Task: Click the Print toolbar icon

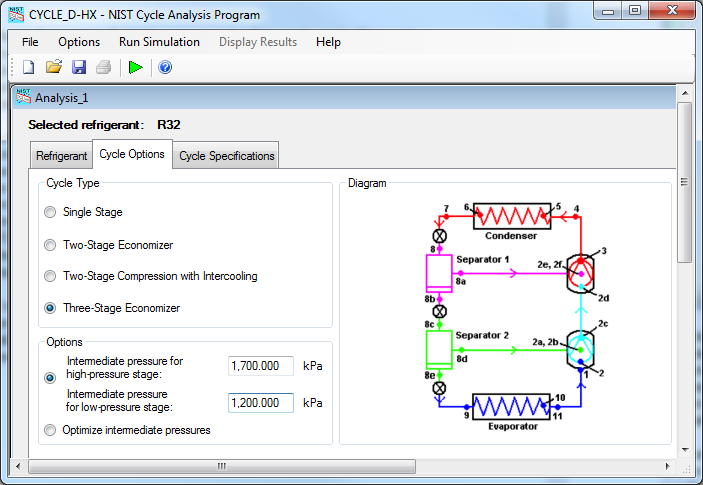Action: (x=104, y=68)
